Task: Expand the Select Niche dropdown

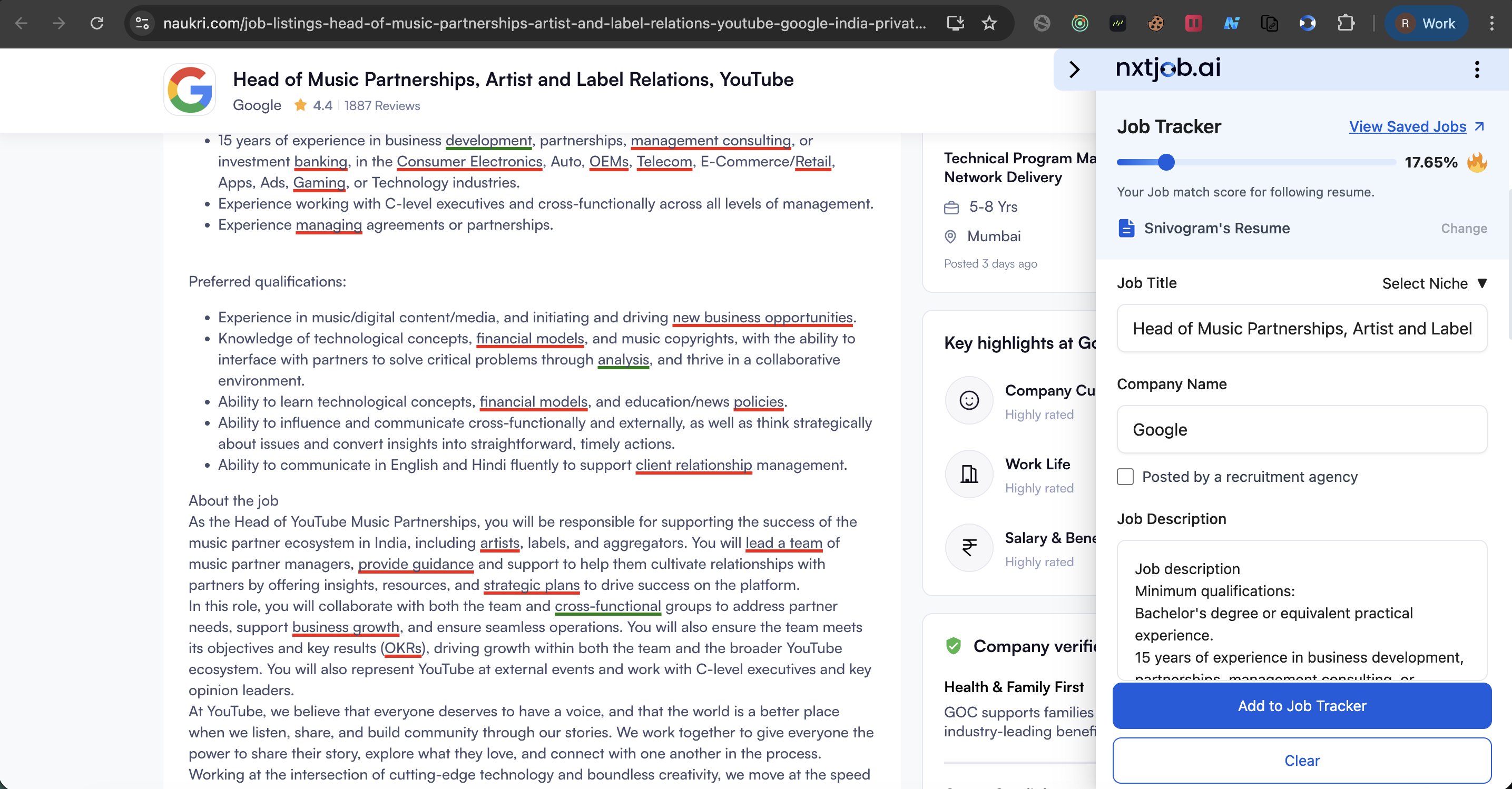Action: 1434,283
